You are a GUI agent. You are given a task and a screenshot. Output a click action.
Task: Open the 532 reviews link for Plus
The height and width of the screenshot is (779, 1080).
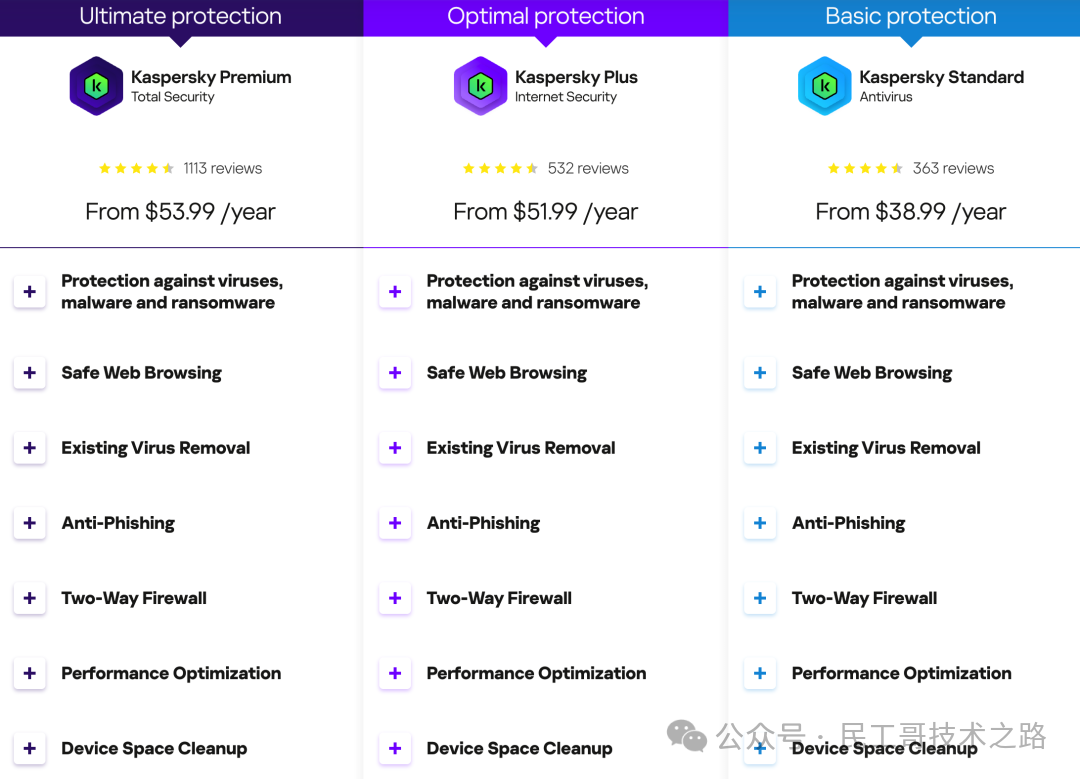coord(588,168)
